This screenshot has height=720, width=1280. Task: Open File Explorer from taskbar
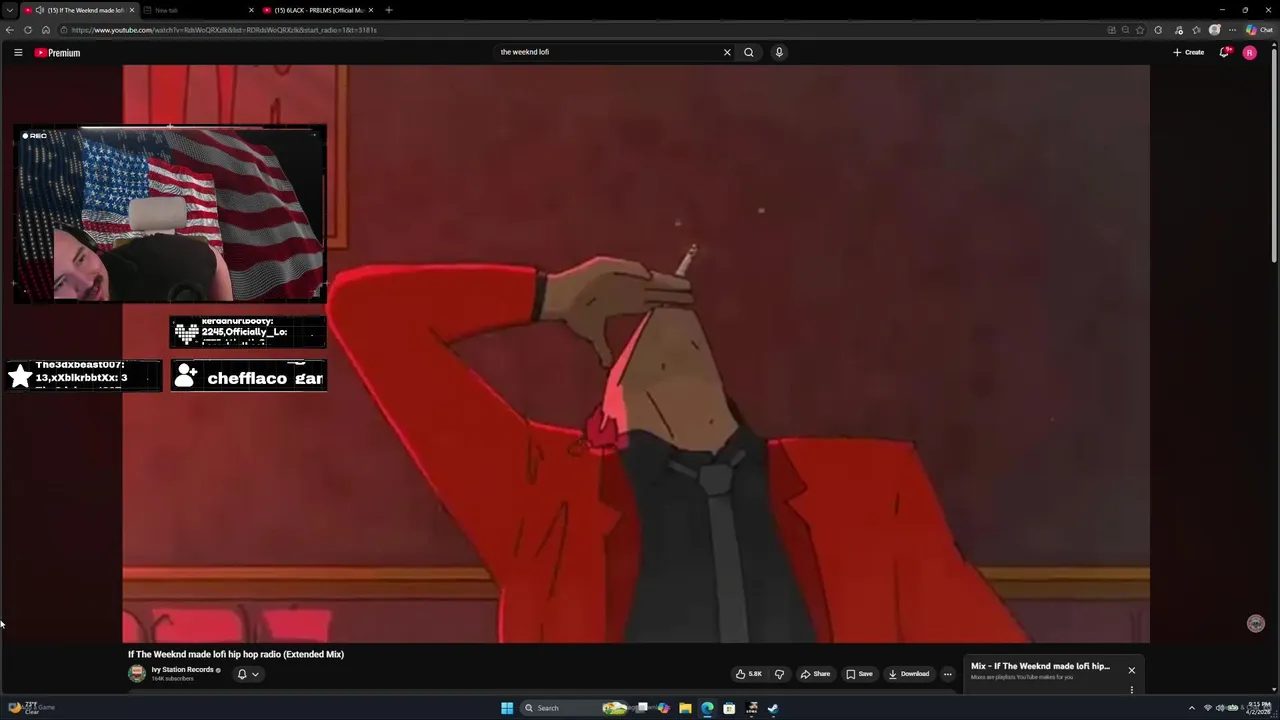pyautogui.click(x=685, y=708)
